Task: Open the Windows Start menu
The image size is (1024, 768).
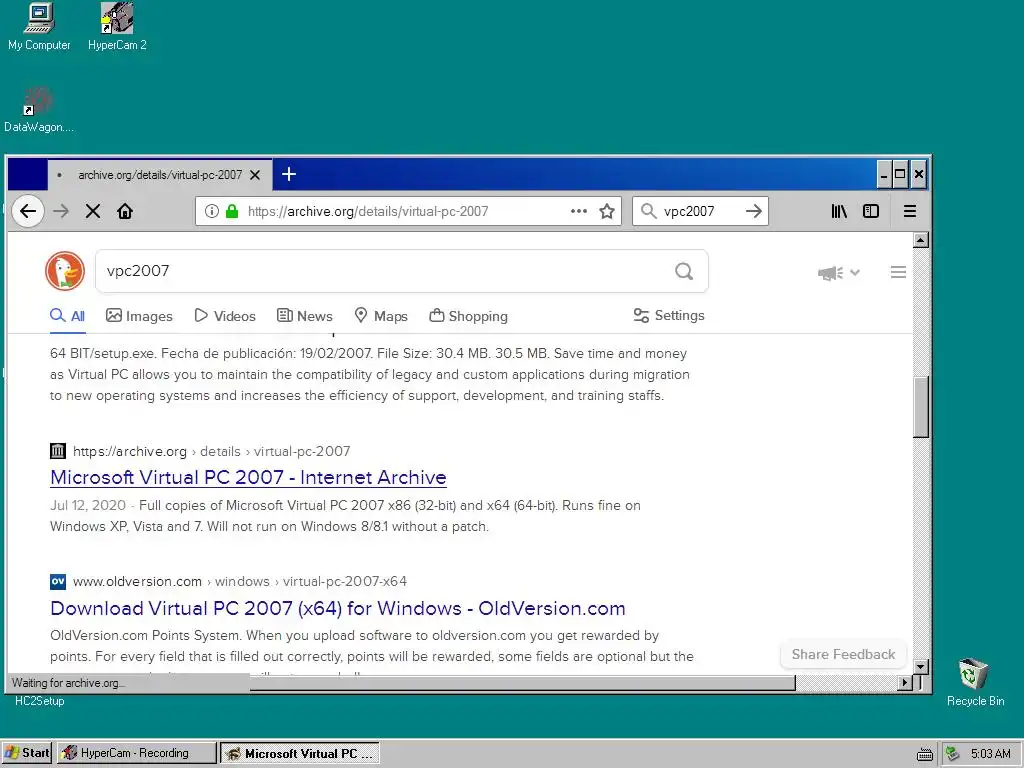Action: pyautogui.click(x=27, y=753)
